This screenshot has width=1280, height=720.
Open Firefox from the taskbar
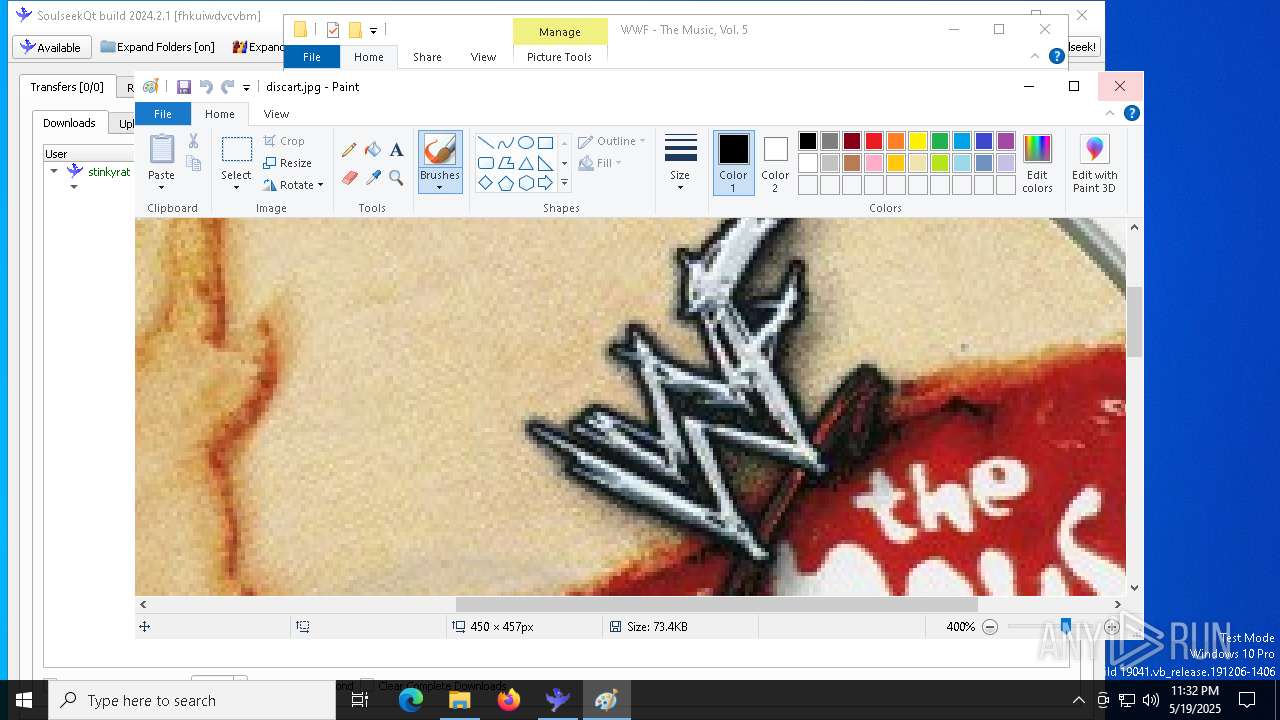pyautogui.click(x=509, y=700)
